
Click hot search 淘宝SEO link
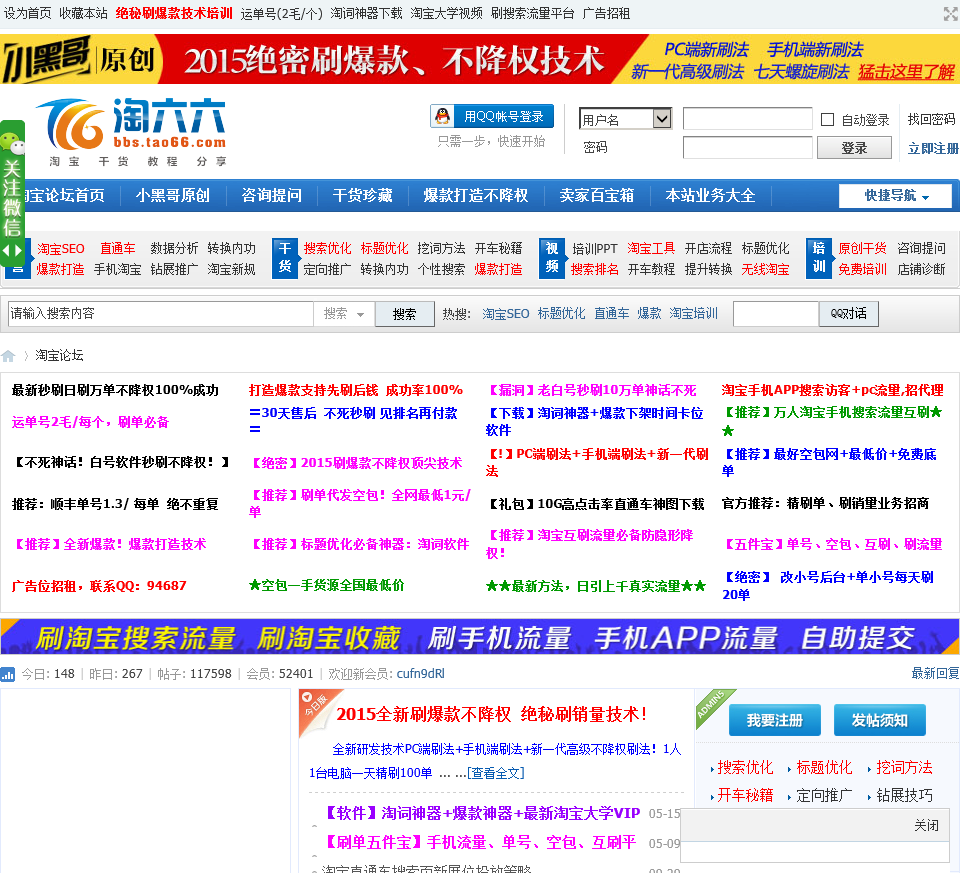(506, 314)
